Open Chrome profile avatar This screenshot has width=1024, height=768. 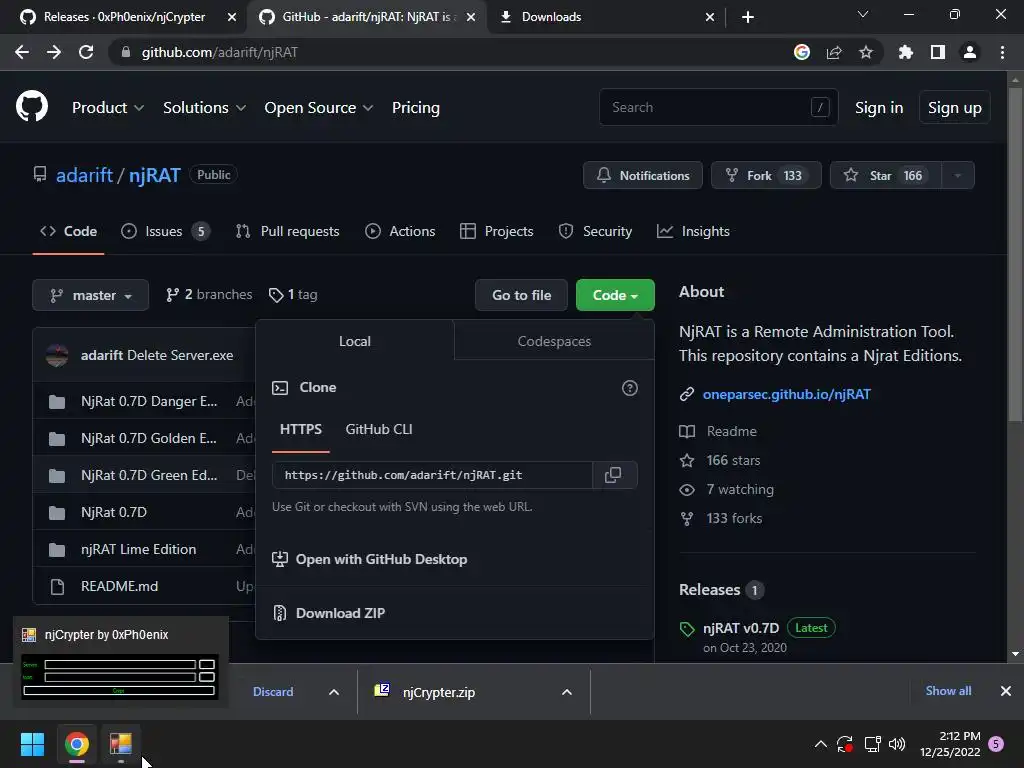coord(970,52)
